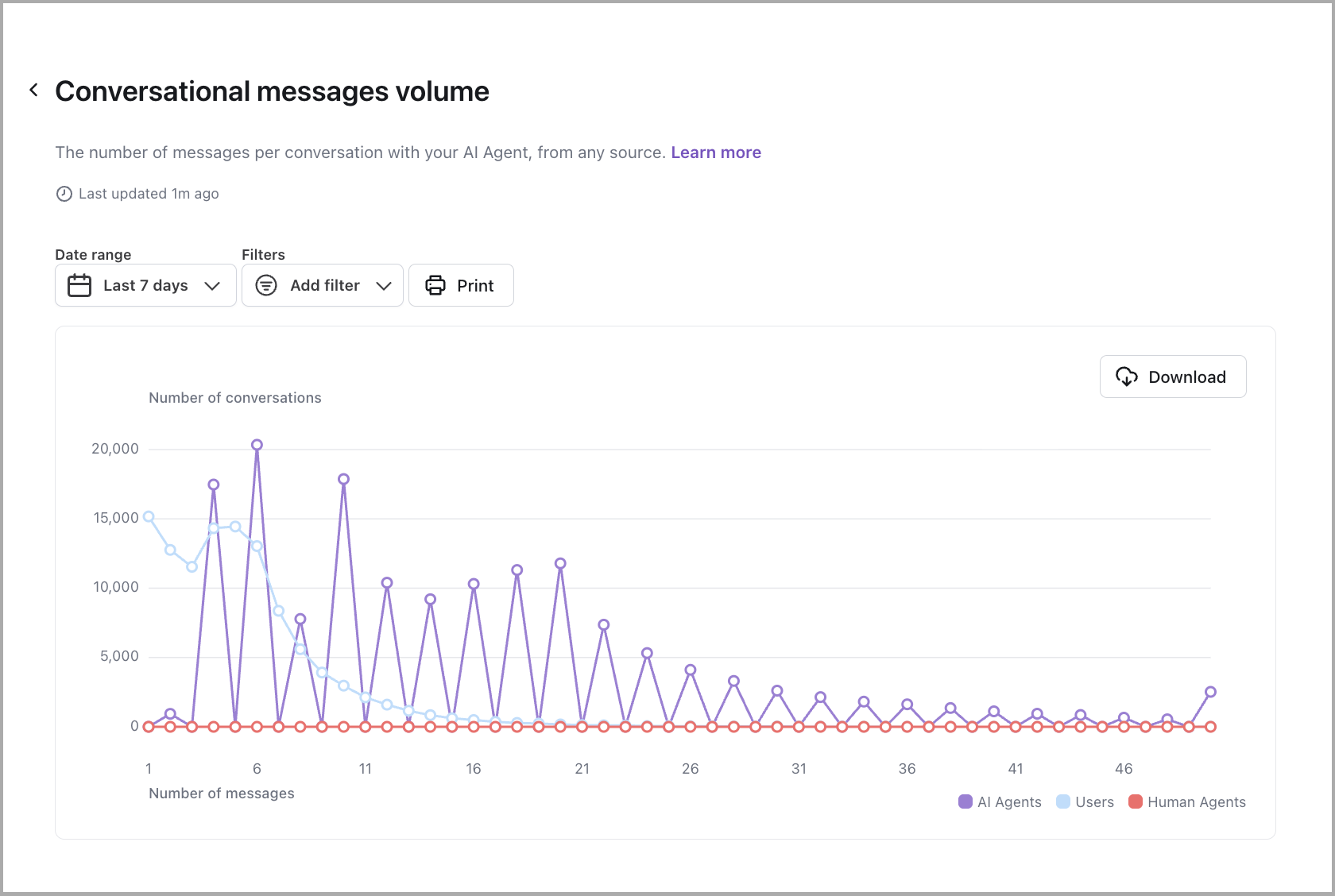Click the printer icon
Screen dimensions: 1335x896
[x=435, y=285]
